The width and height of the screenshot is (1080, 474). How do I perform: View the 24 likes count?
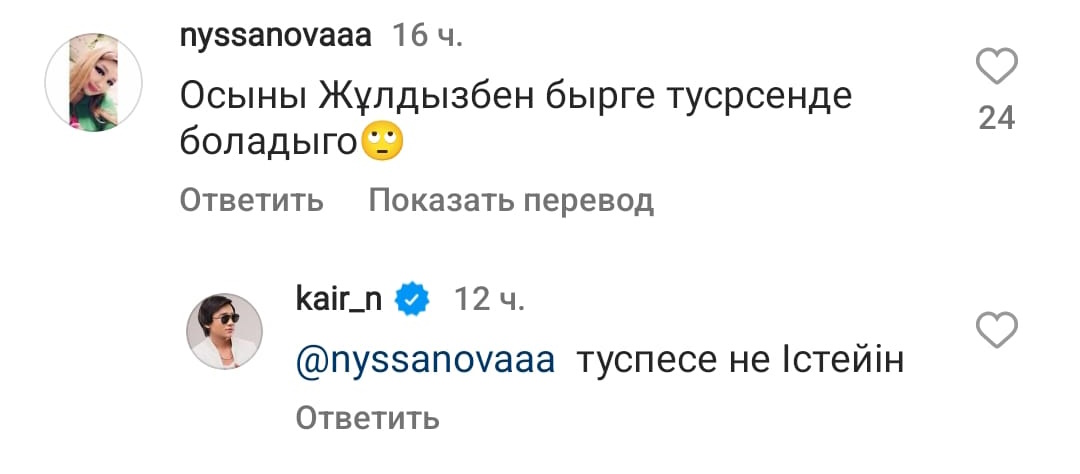tap(996, 119)
